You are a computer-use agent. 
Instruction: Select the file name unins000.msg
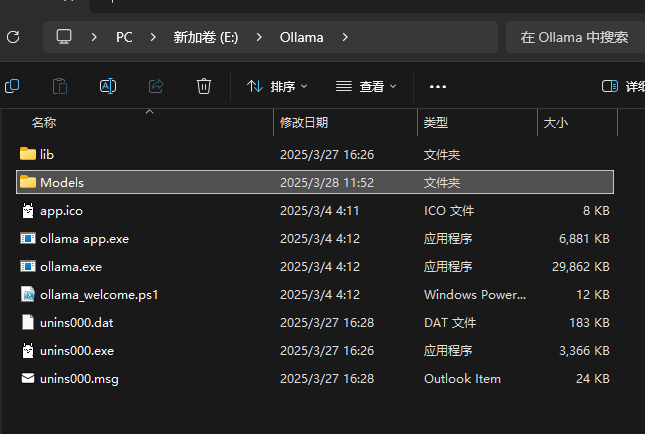79,378
